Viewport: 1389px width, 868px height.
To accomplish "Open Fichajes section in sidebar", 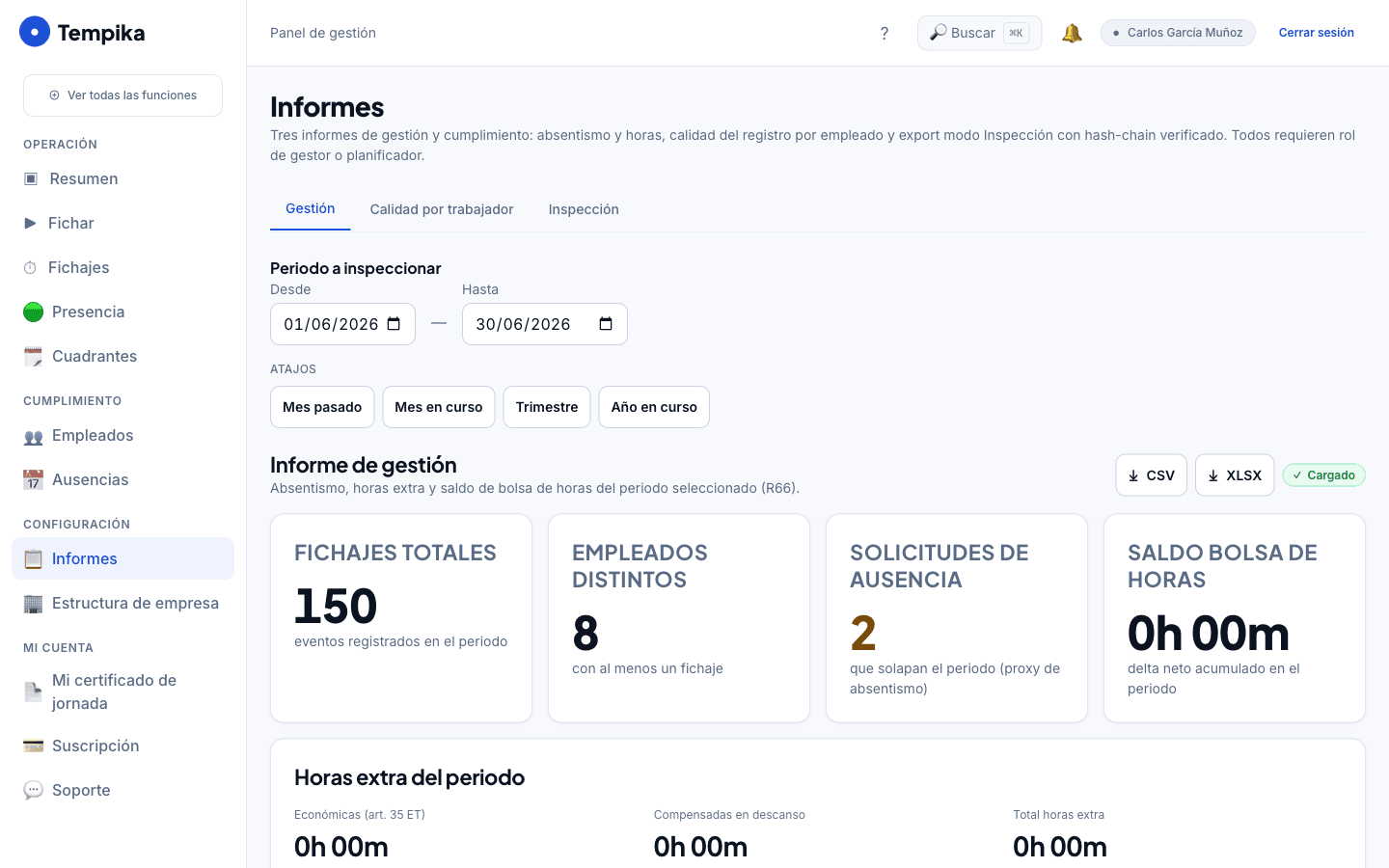I will click(x=123, y=267).
